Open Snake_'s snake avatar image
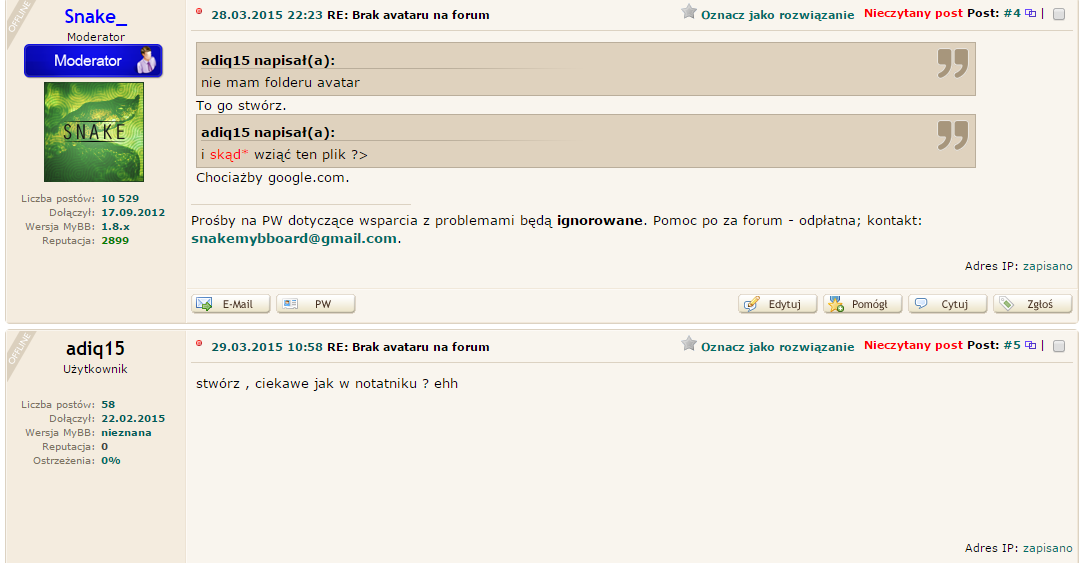 [94, 132]
